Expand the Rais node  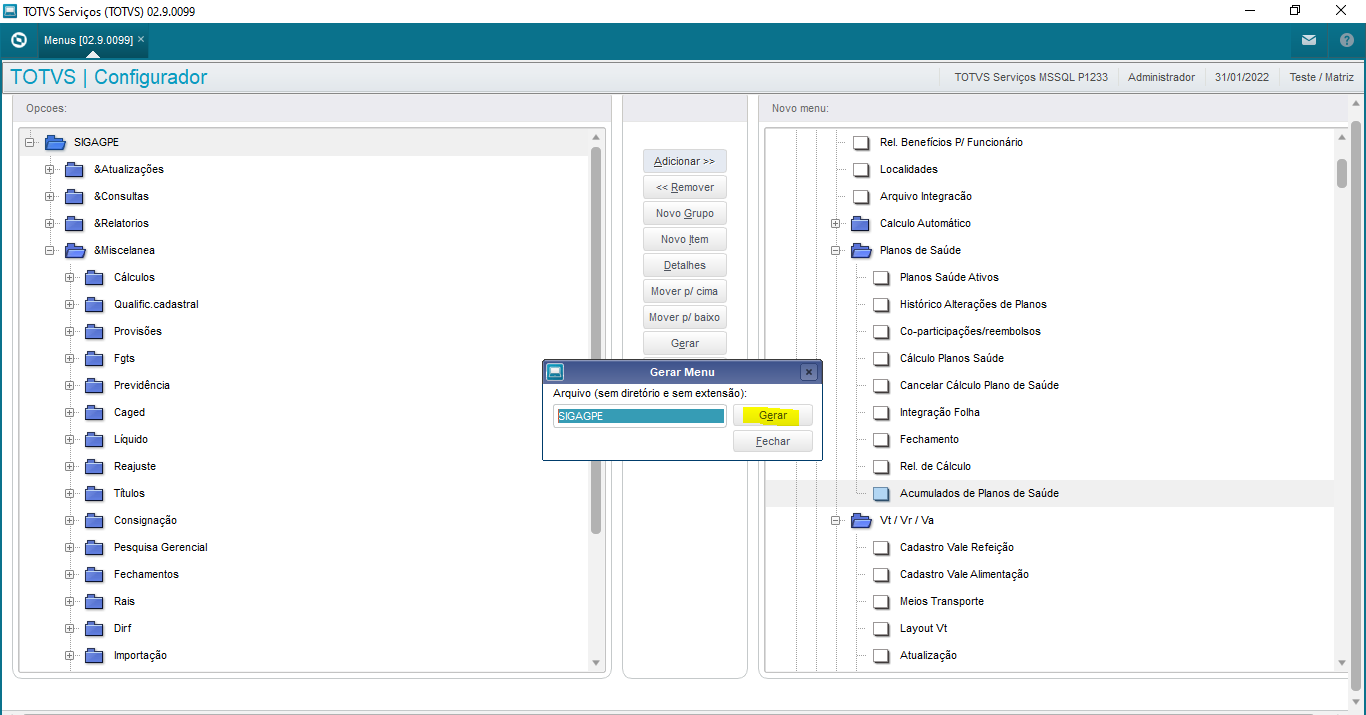point(70,601)
